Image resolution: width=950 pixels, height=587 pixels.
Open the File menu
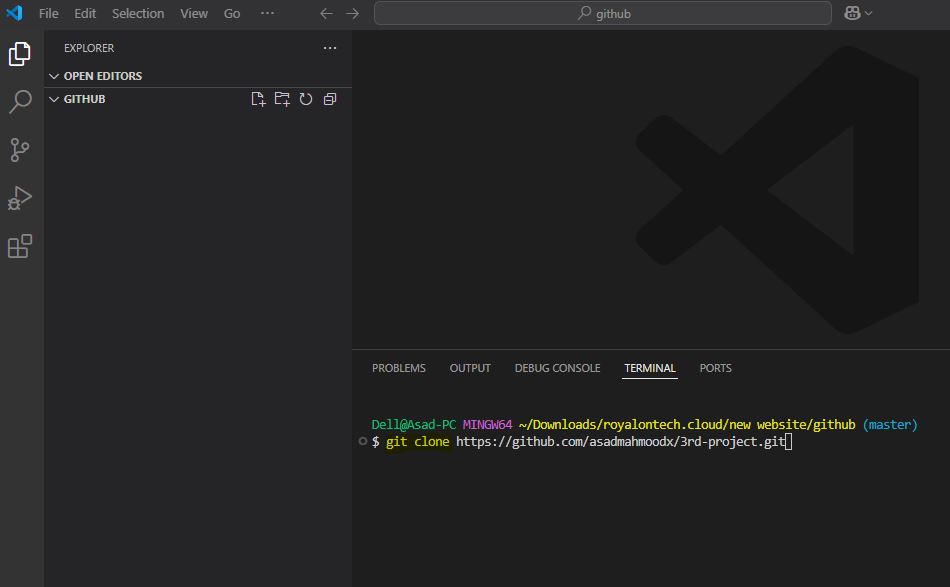[48, 13]
